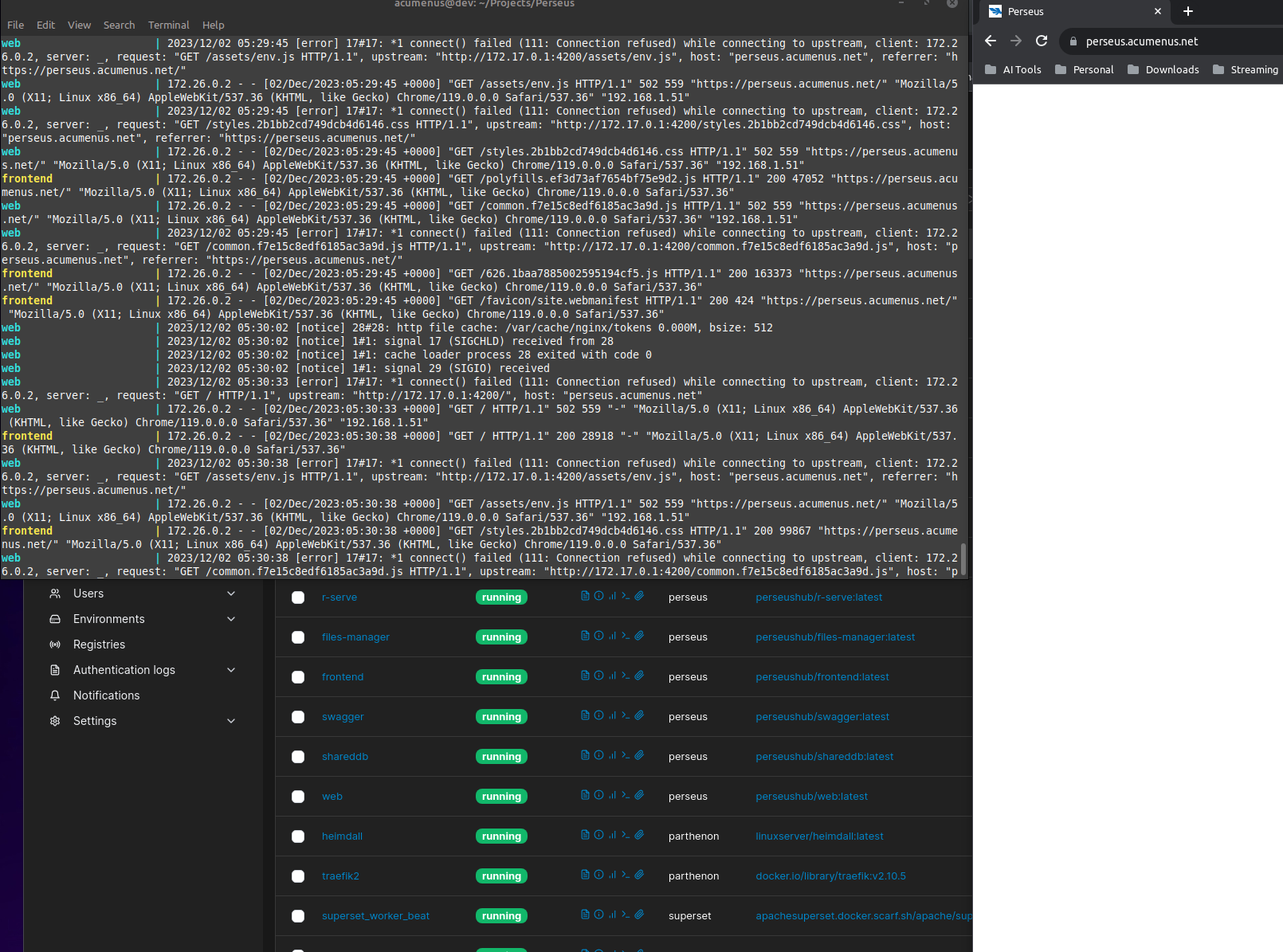Open the Streaming bookmark folder
The height and width of the screenshot is (952, 1283).
pos(1245,69)
